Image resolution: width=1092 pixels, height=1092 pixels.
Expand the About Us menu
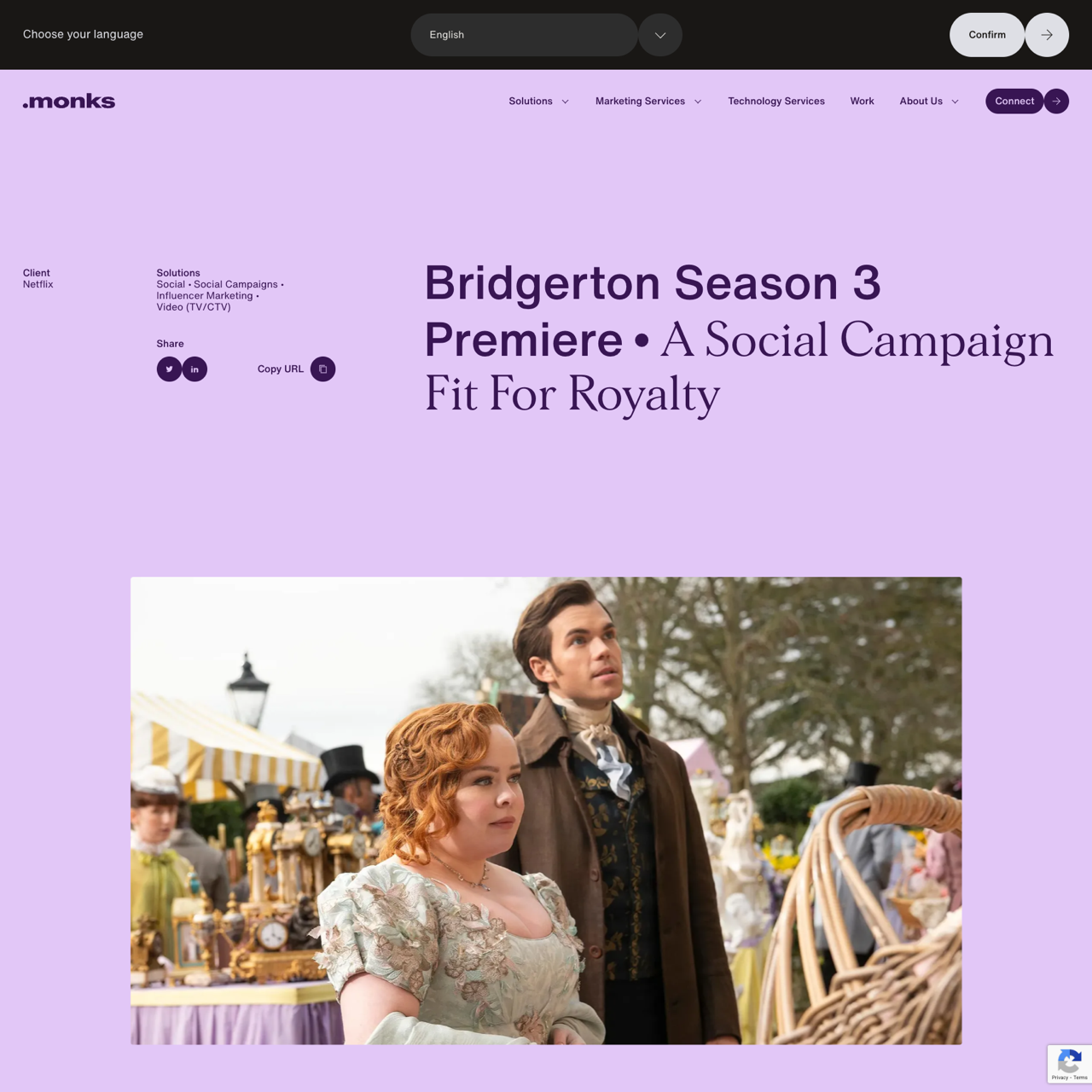[x=929, y=101]
